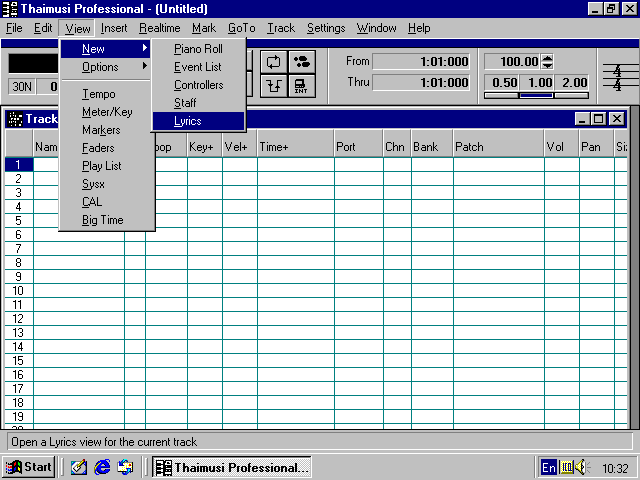Set tempo ratio to 1.00
Viewport: 640px width, 480px height.
[x=537, y=83]
